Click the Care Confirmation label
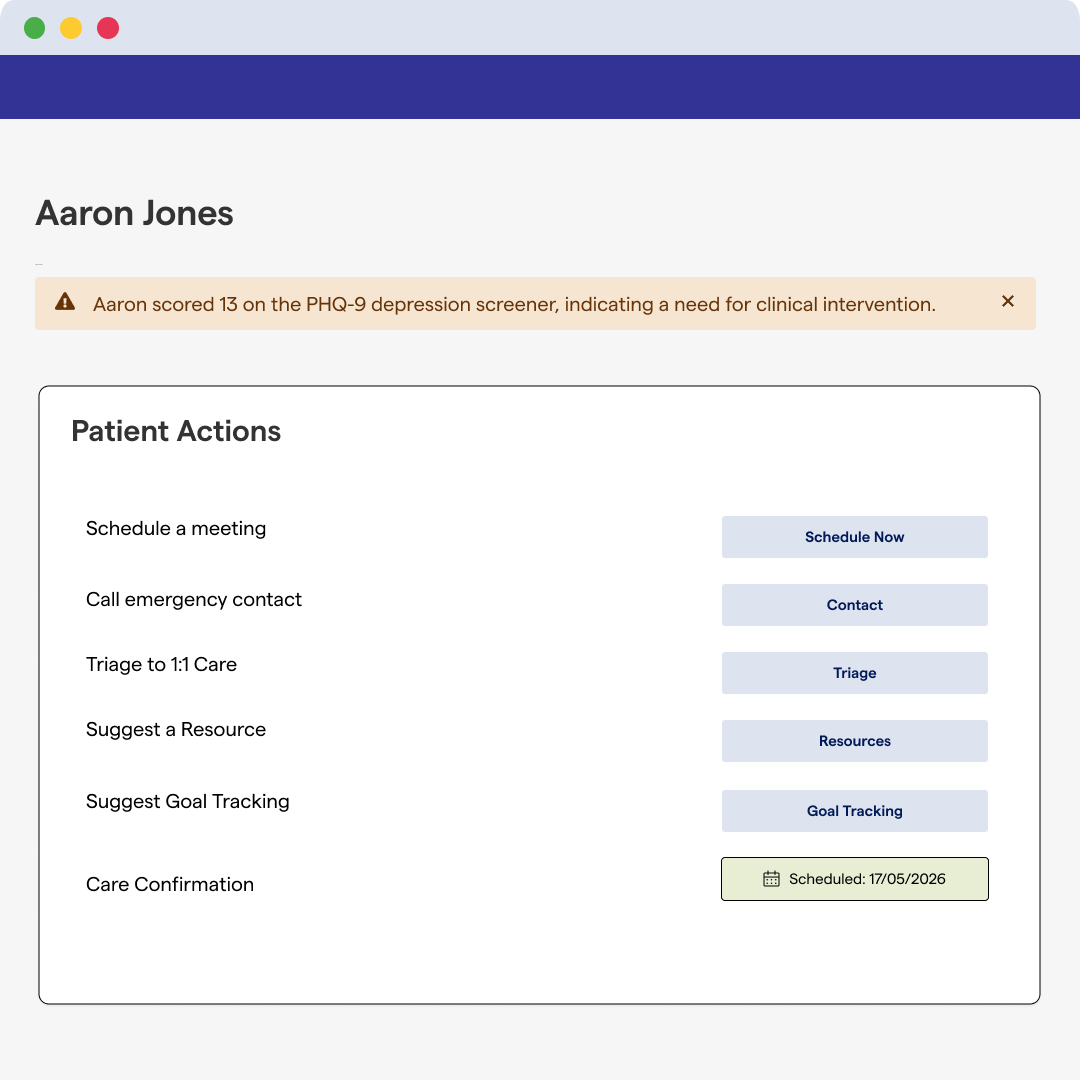 (x=170, y=884)
